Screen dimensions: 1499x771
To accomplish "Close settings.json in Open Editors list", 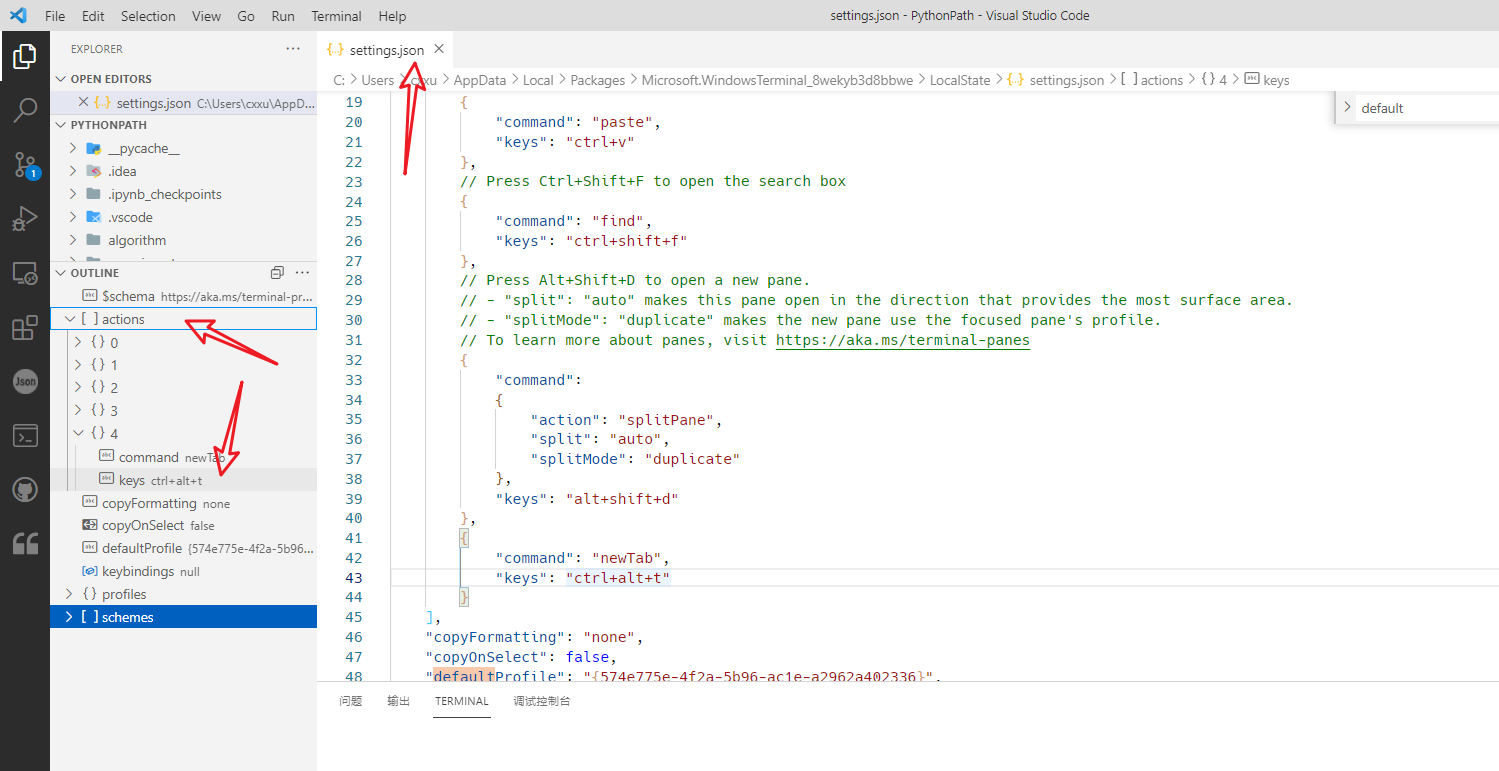I will pos(84,102).
